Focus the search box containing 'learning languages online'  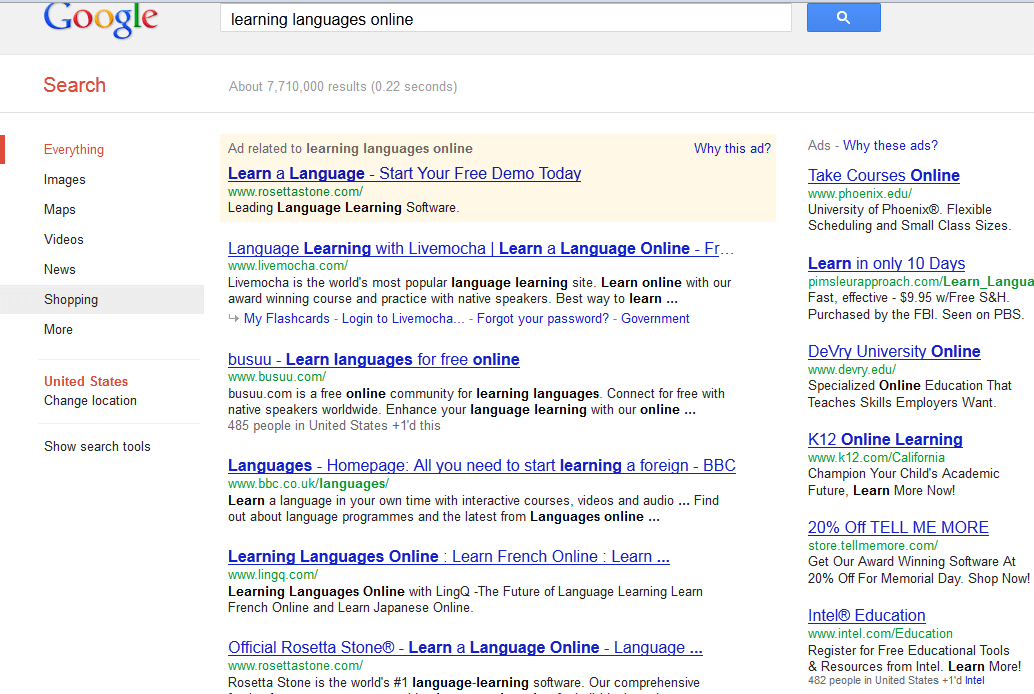pos(506,18)
